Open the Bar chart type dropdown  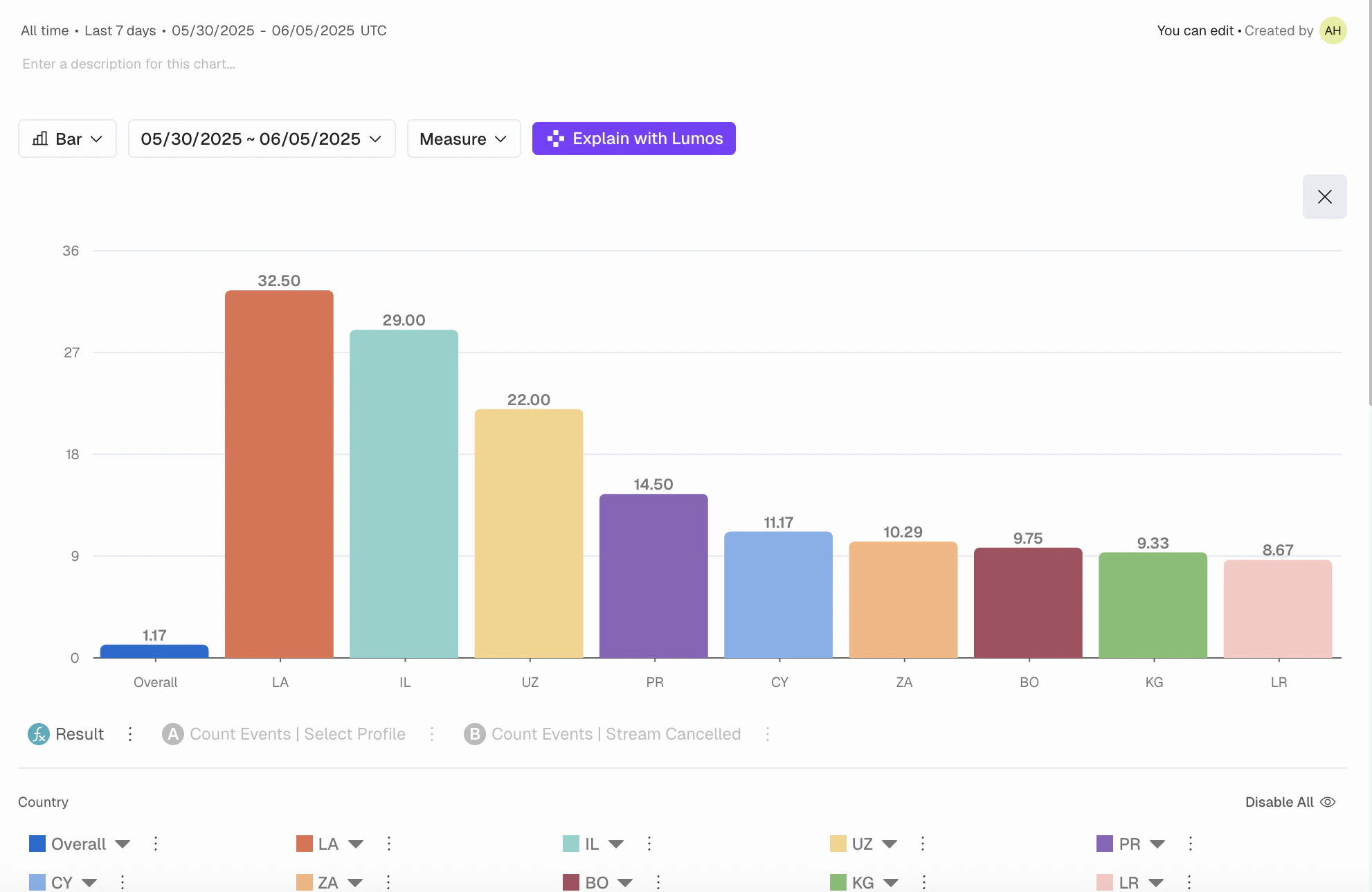coord(67,139)
